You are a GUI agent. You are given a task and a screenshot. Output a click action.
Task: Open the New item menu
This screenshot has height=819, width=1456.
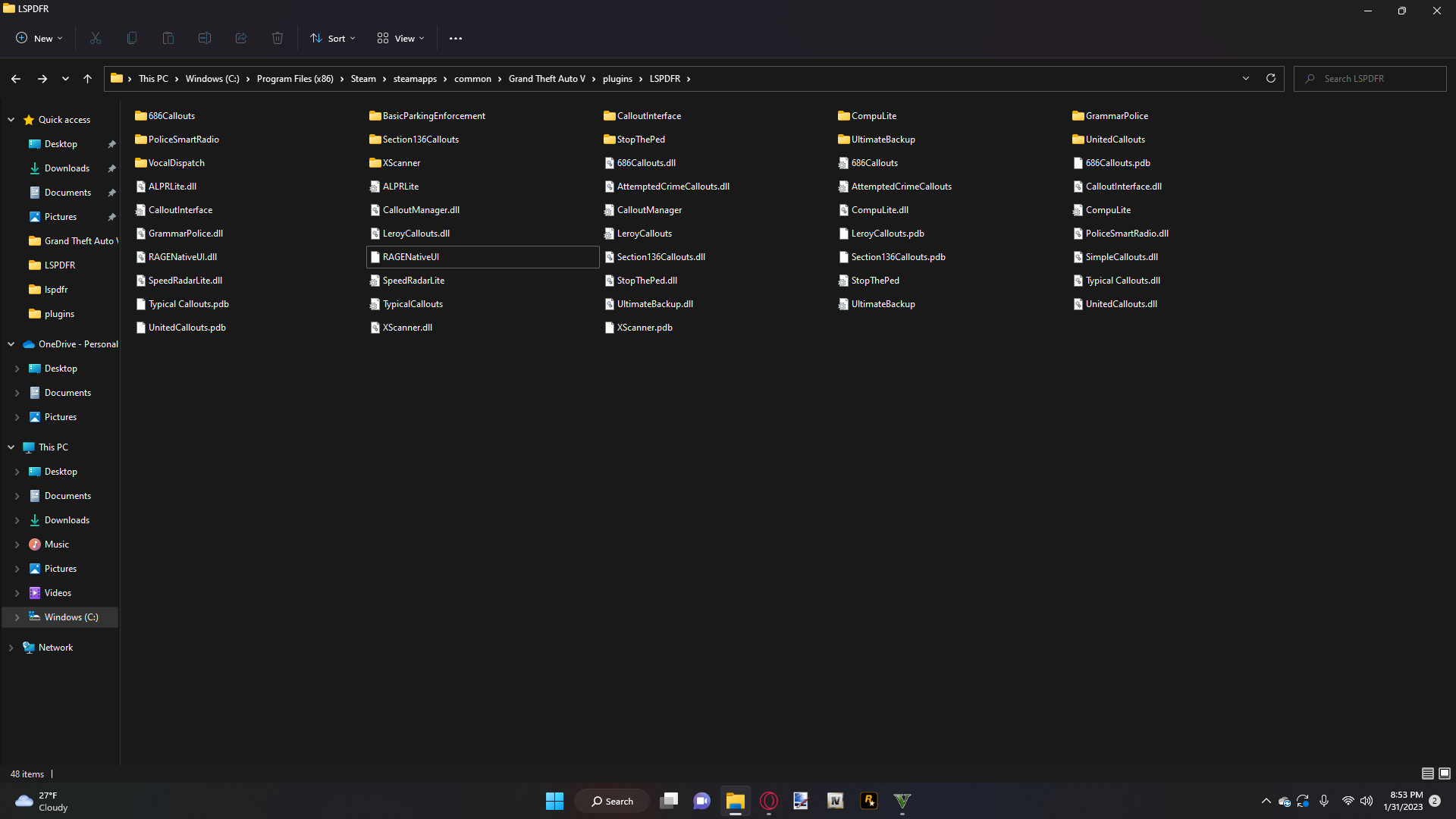coord(39,38)
